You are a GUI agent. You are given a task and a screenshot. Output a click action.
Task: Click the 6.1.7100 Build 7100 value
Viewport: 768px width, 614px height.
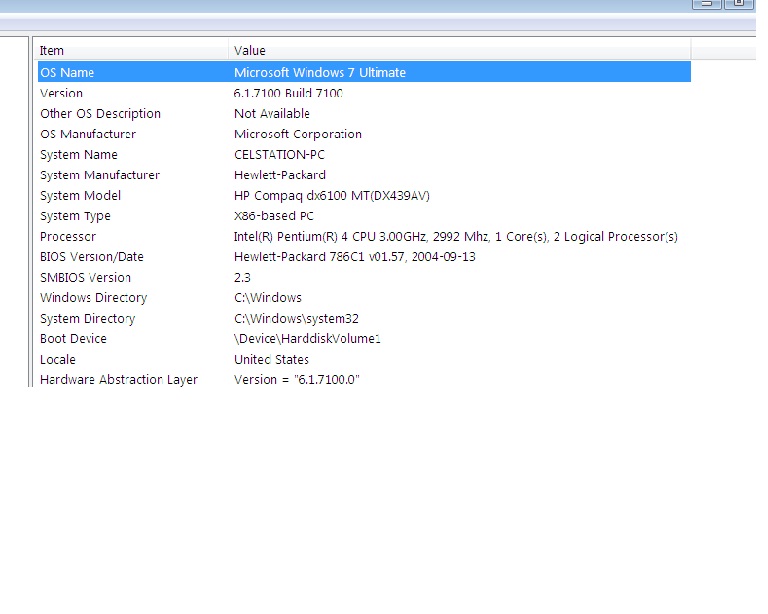pyautogui.click(x=288, y=93)
